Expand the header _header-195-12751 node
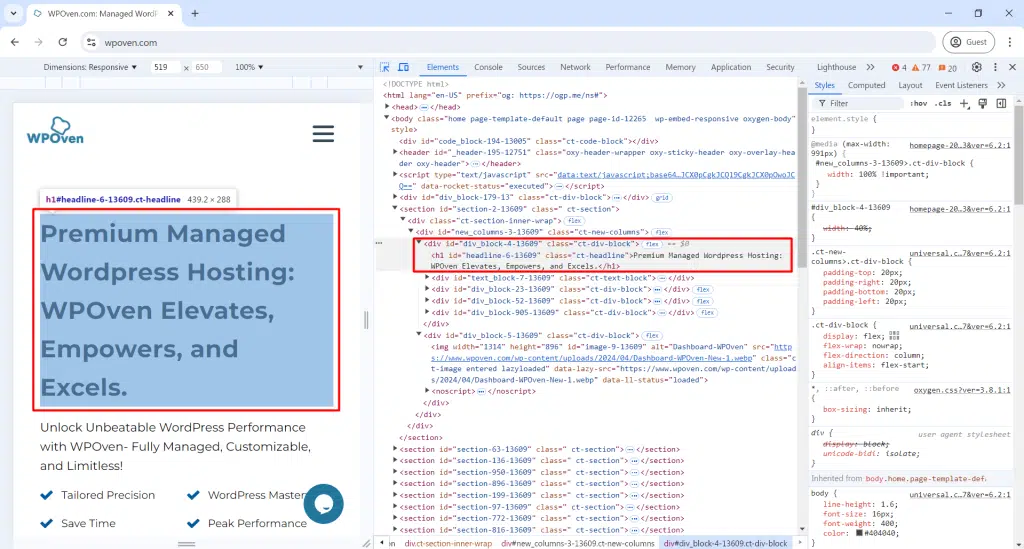The width and height of the screenshot is (1024, 549). coord(395,152)
